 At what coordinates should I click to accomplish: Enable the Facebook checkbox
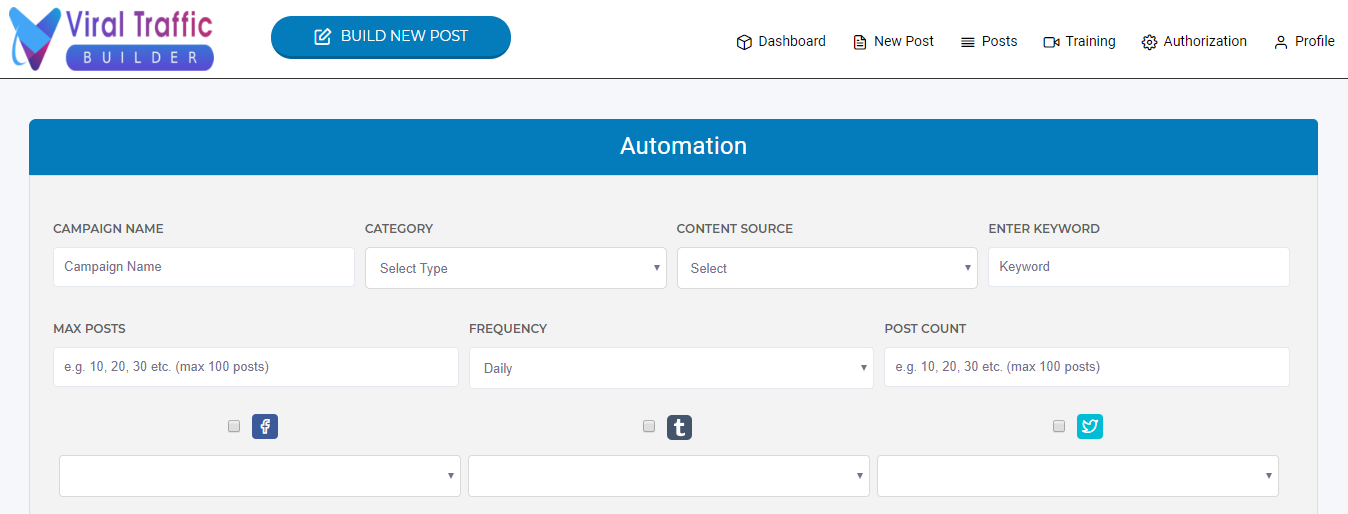[x=234, y=426]
